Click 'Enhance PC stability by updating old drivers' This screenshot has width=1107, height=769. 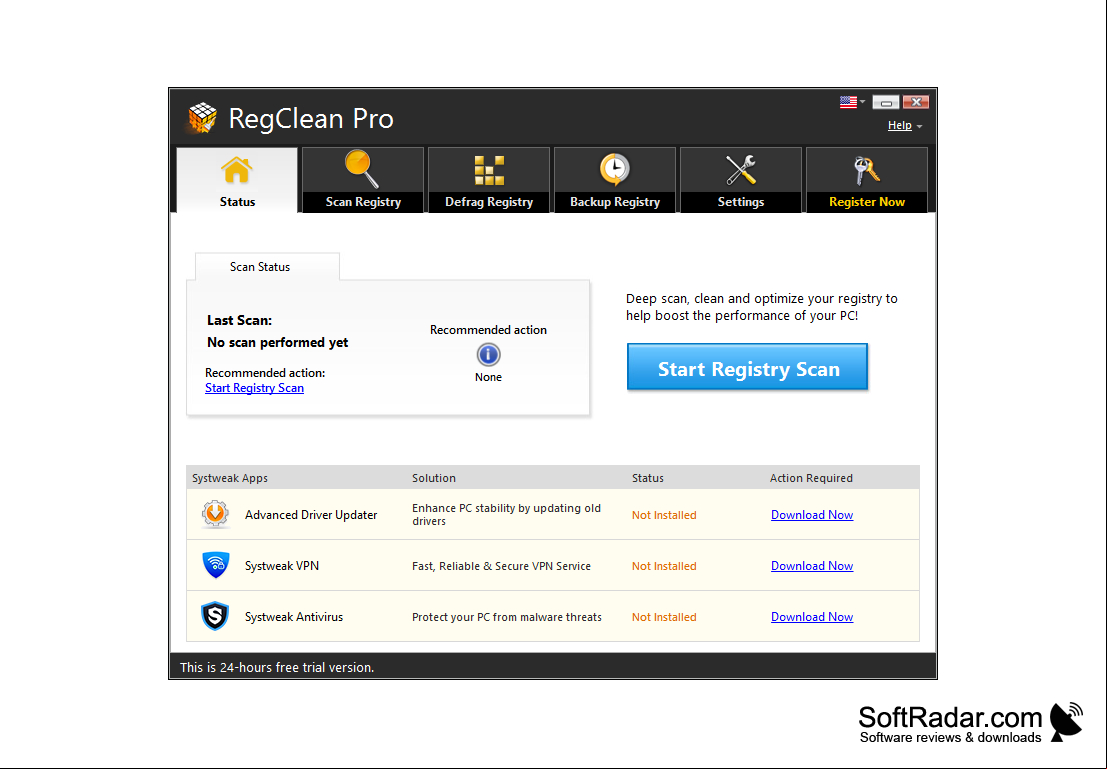tap(506, 515)
